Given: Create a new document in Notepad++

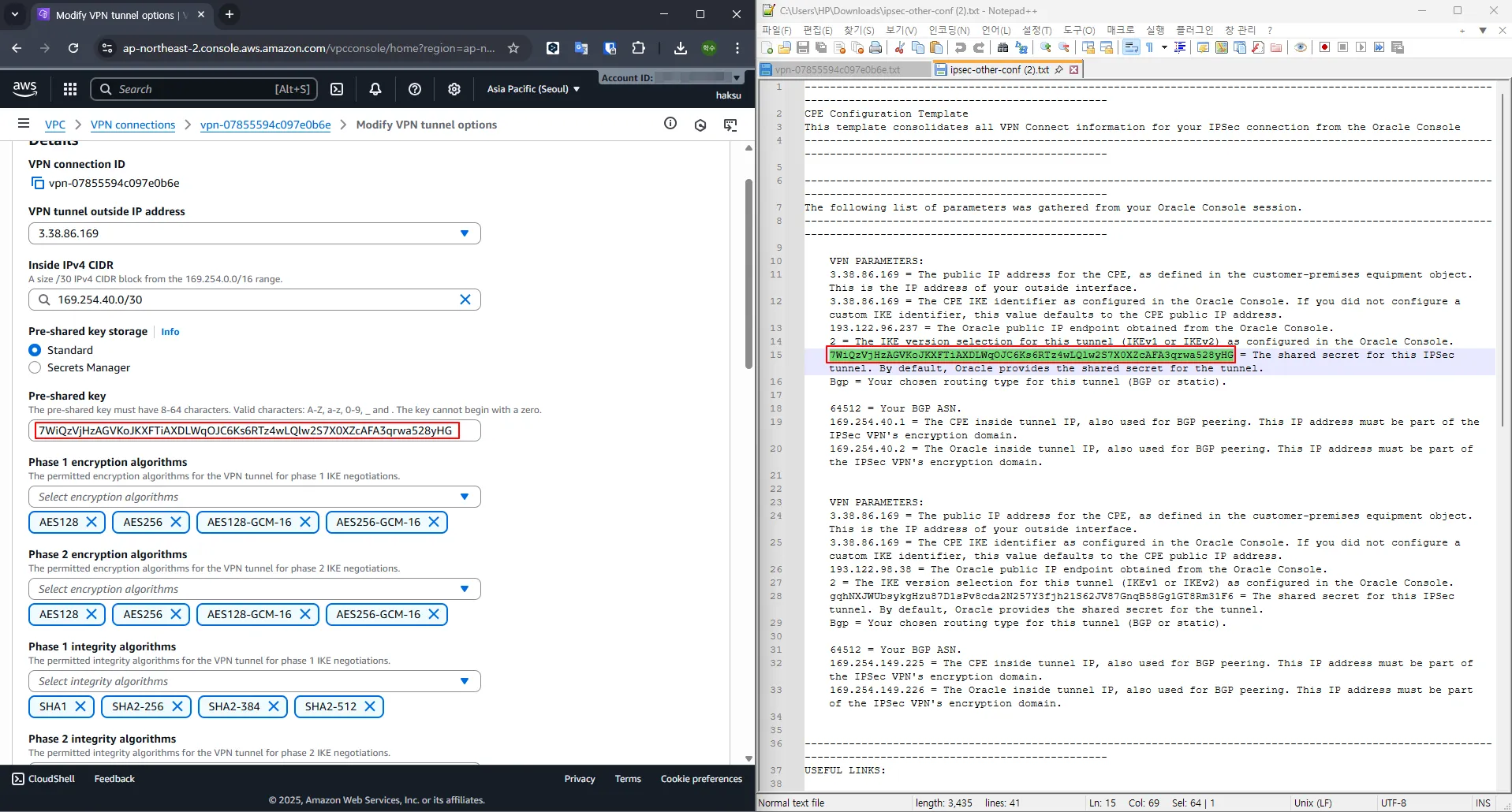Looking at the screenshot, I should [767, 47].
